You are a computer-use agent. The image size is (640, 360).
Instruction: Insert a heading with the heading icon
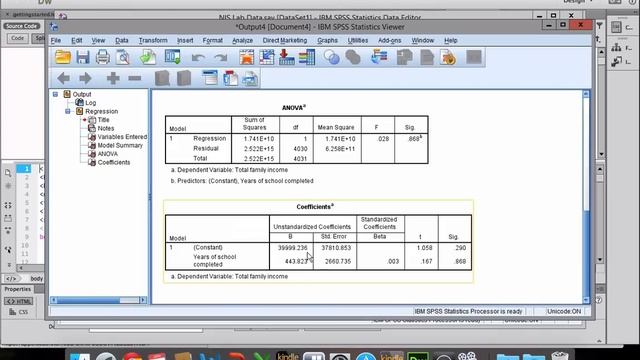point(209,78)
